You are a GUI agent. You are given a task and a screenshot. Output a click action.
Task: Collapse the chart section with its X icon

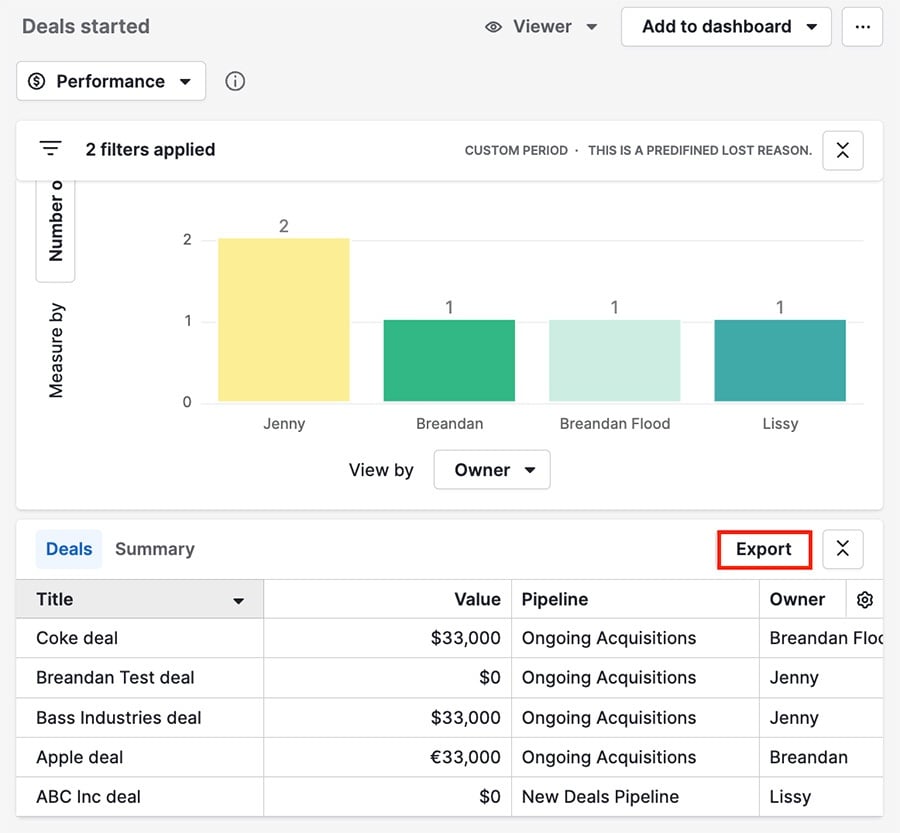[842, 150]
